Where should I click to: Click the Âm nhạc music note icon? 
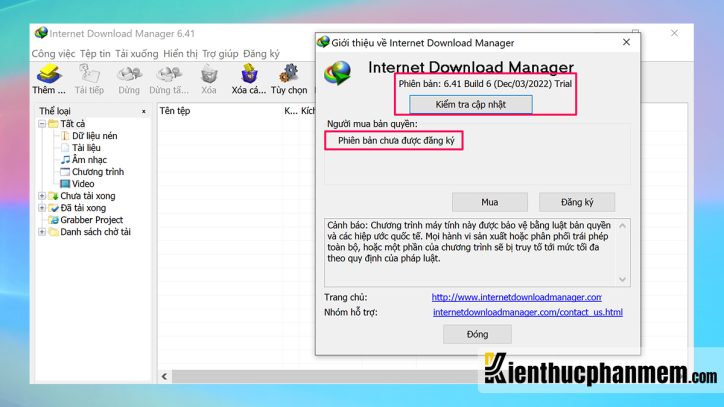tap(65, 160)
